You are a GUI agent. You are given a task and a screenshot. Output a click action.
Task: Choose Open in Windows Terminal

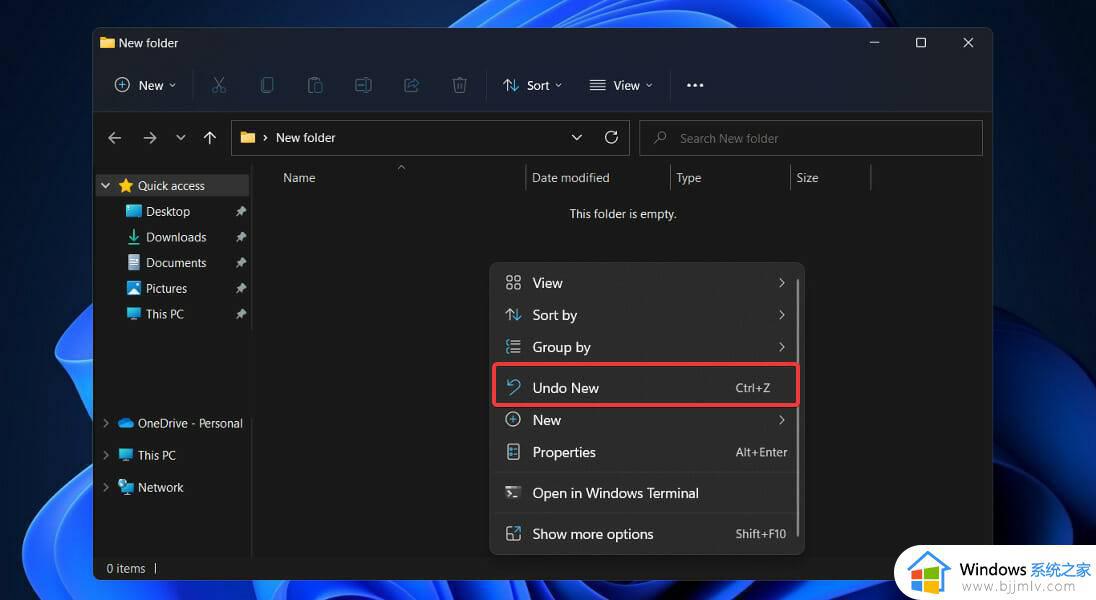(645, 493)
